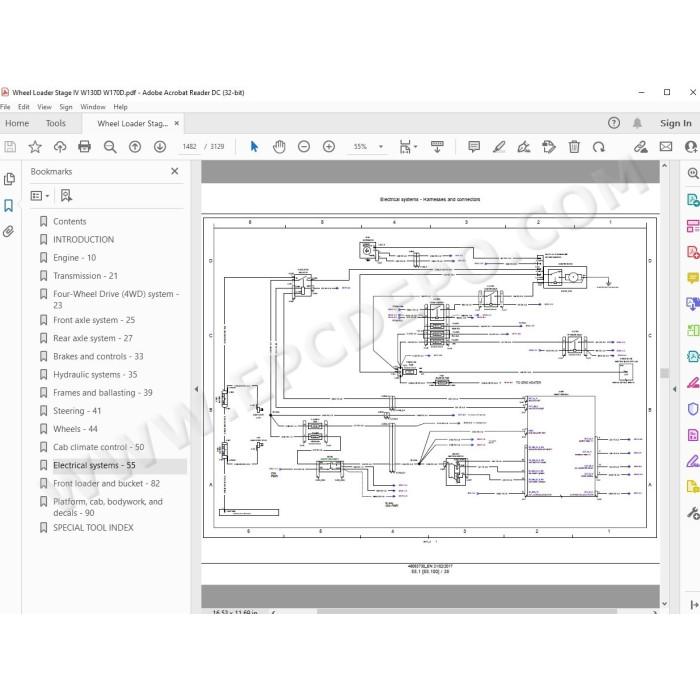The width and height of the screenshot is (700, 700).
Task: Go to previous page arrow icon
Action: pos(135,146)
